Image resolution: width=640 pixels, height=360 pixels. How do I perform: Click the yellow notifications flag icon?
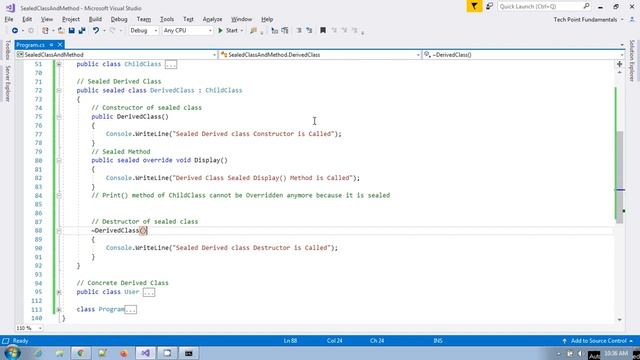coord(474,7)
